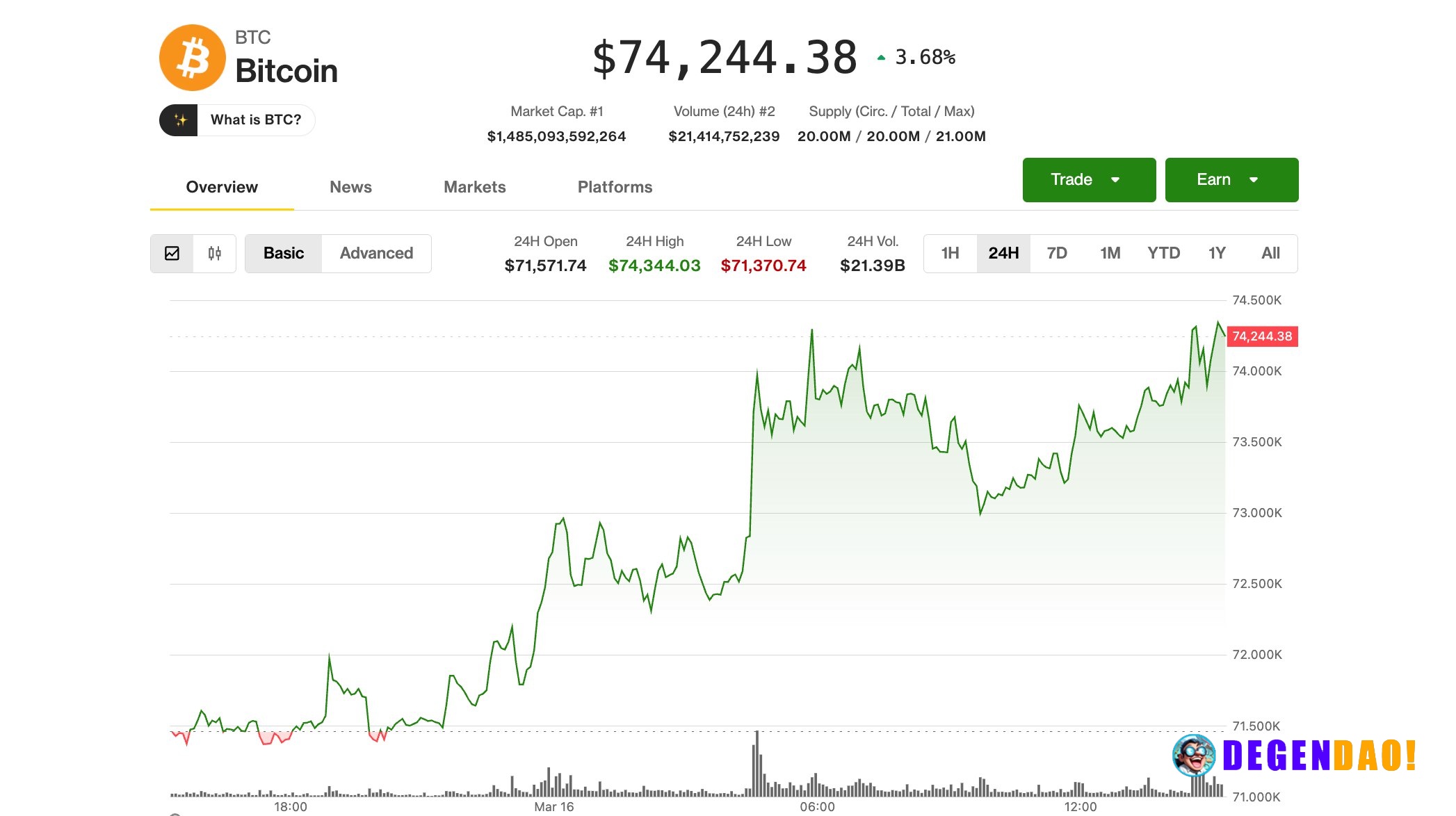
Task: Enable the 1H timeframe
Action: (x=950, y=253)
